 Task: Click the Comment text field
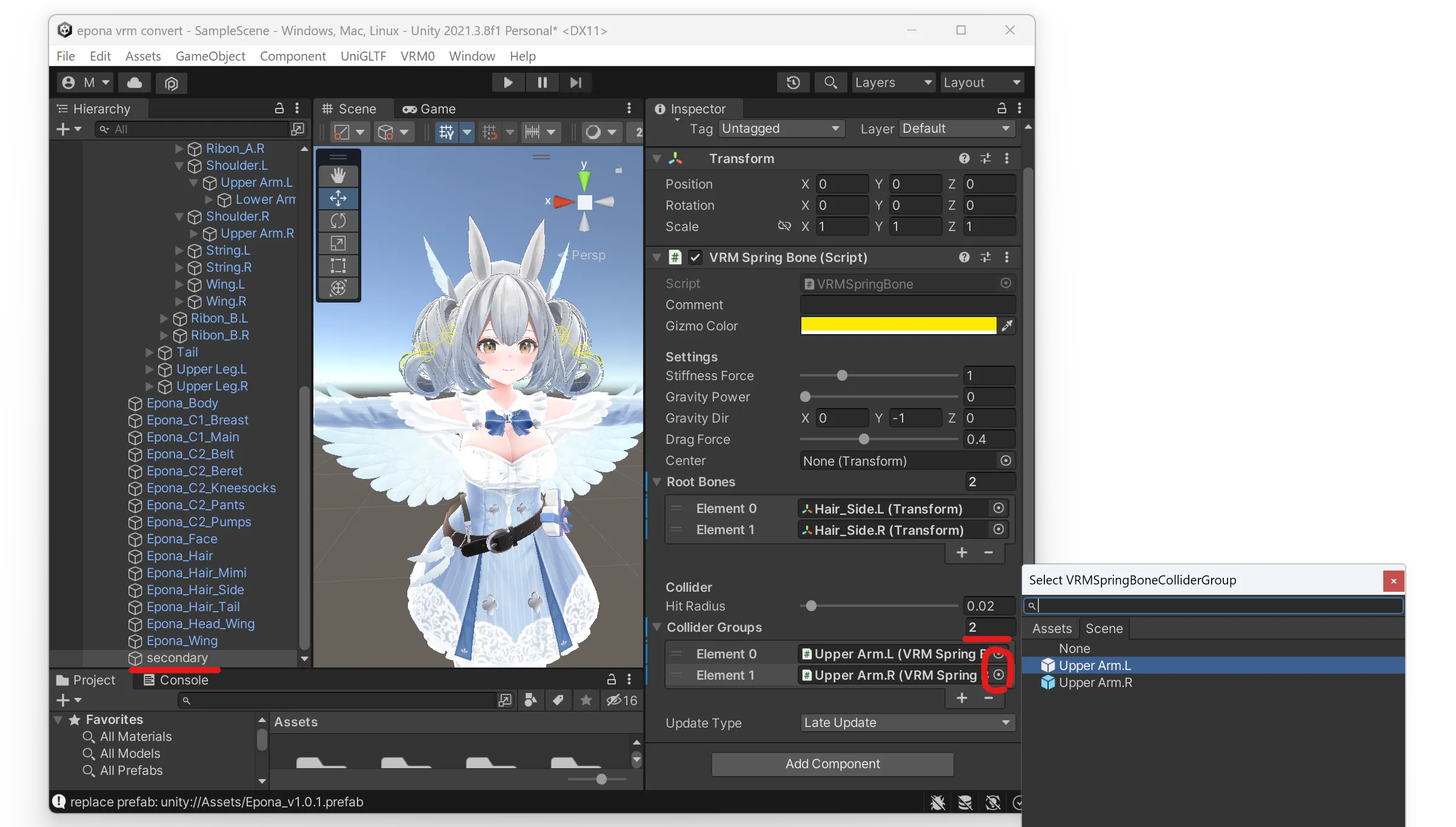click(x=907, y=304)
